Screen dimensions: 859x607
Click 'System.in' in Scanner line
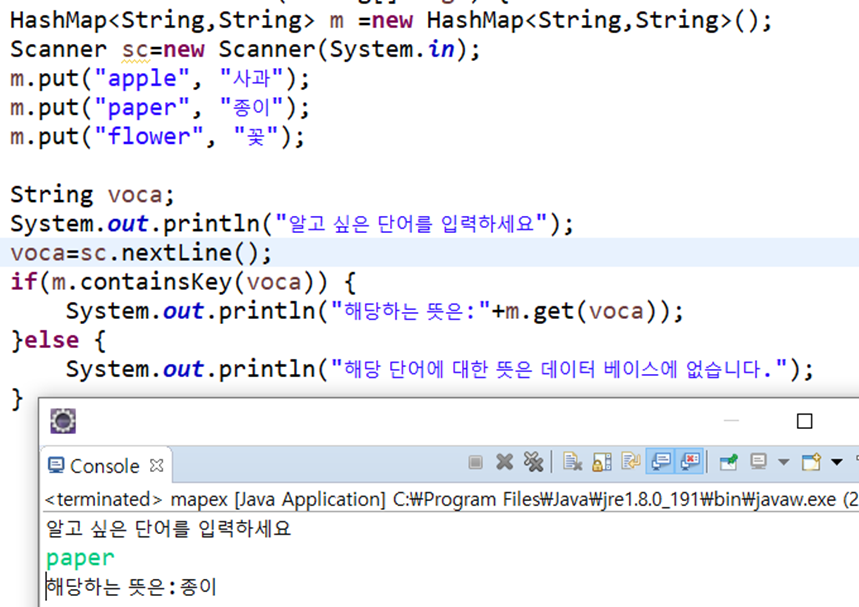(392, 50)
